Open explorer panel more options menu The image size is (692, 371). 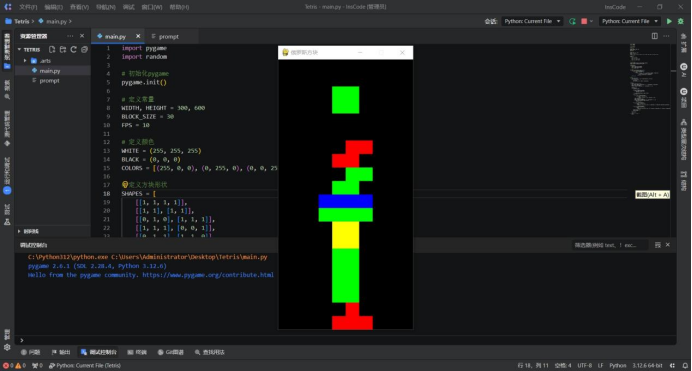pos(70,36)
